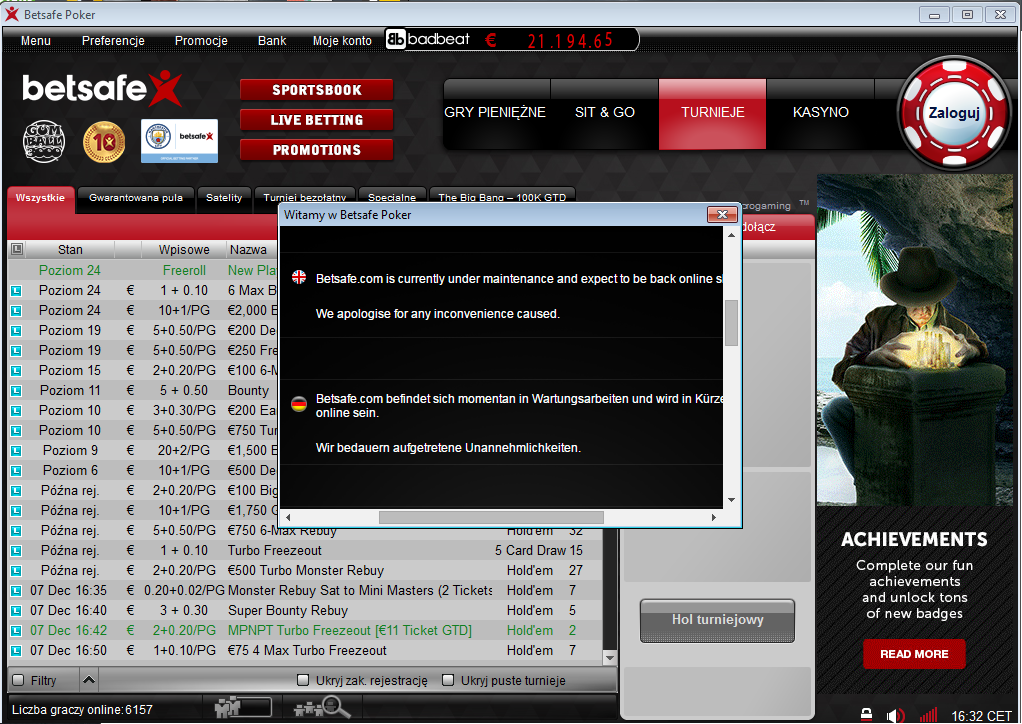Click the lobby icon for Poziom 11 Bounty row
Screen dimensions: 1022x724
point(16,391)
